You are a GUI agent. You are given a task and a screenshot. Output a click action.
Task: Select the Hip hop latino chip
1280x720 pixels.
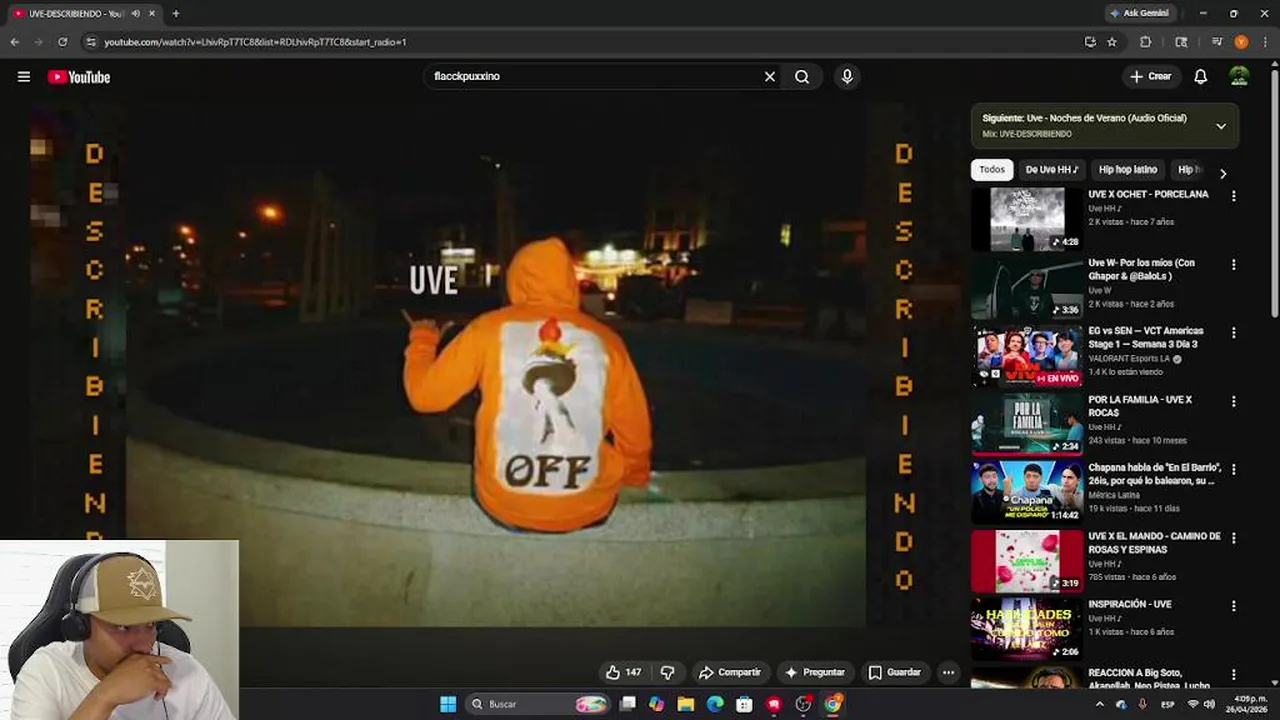tap(1128, 170)
